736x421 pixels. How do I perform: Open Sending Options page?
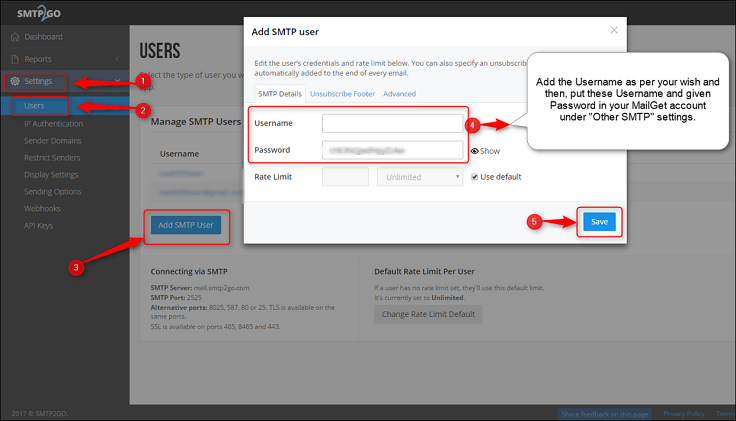[53, 191]
